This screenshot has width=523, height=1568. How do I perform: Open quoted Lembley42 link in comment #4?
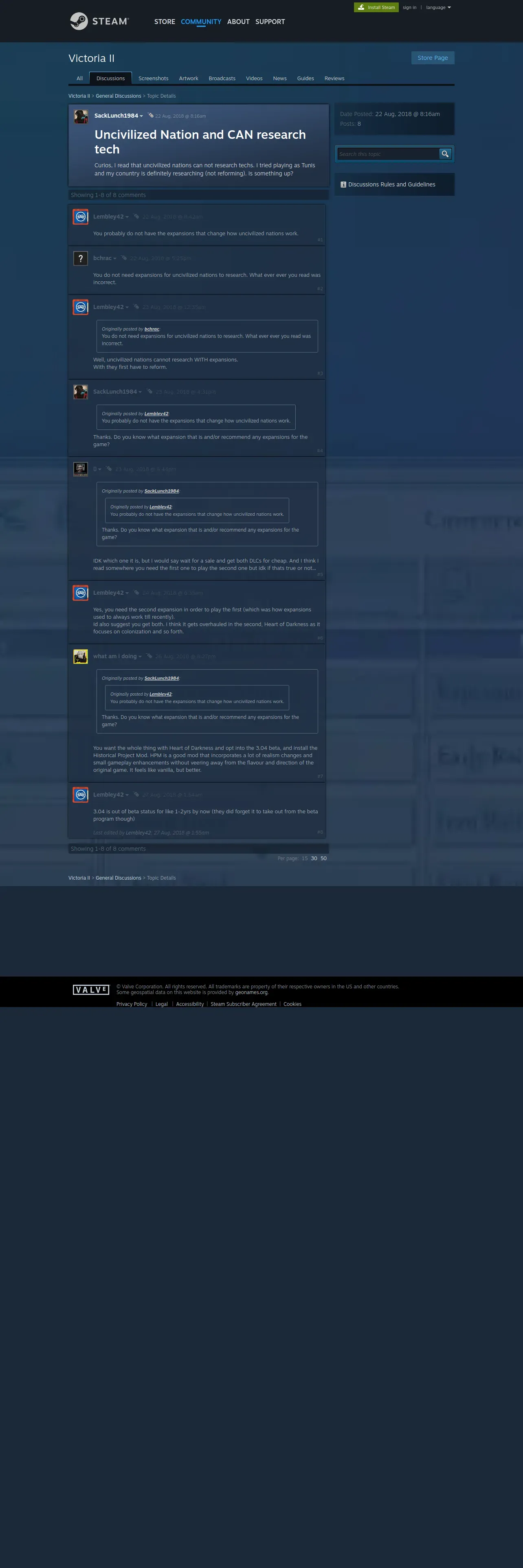(156, 414)
